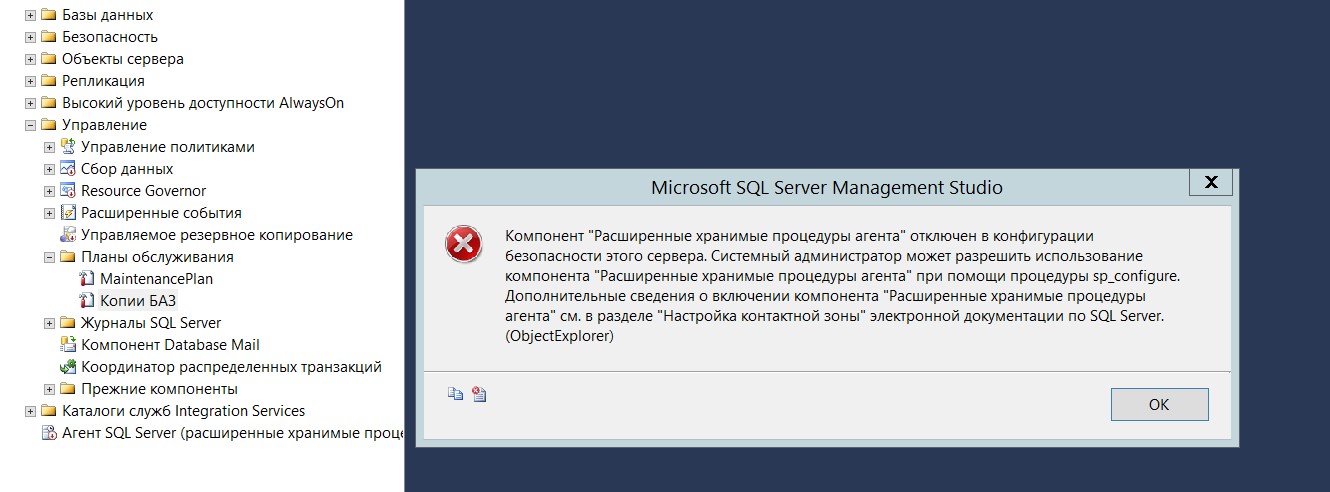Click the Базы данных folder icon
Image resolution: width=1330 pixels, height=492 pixels.
coord(48,15)
